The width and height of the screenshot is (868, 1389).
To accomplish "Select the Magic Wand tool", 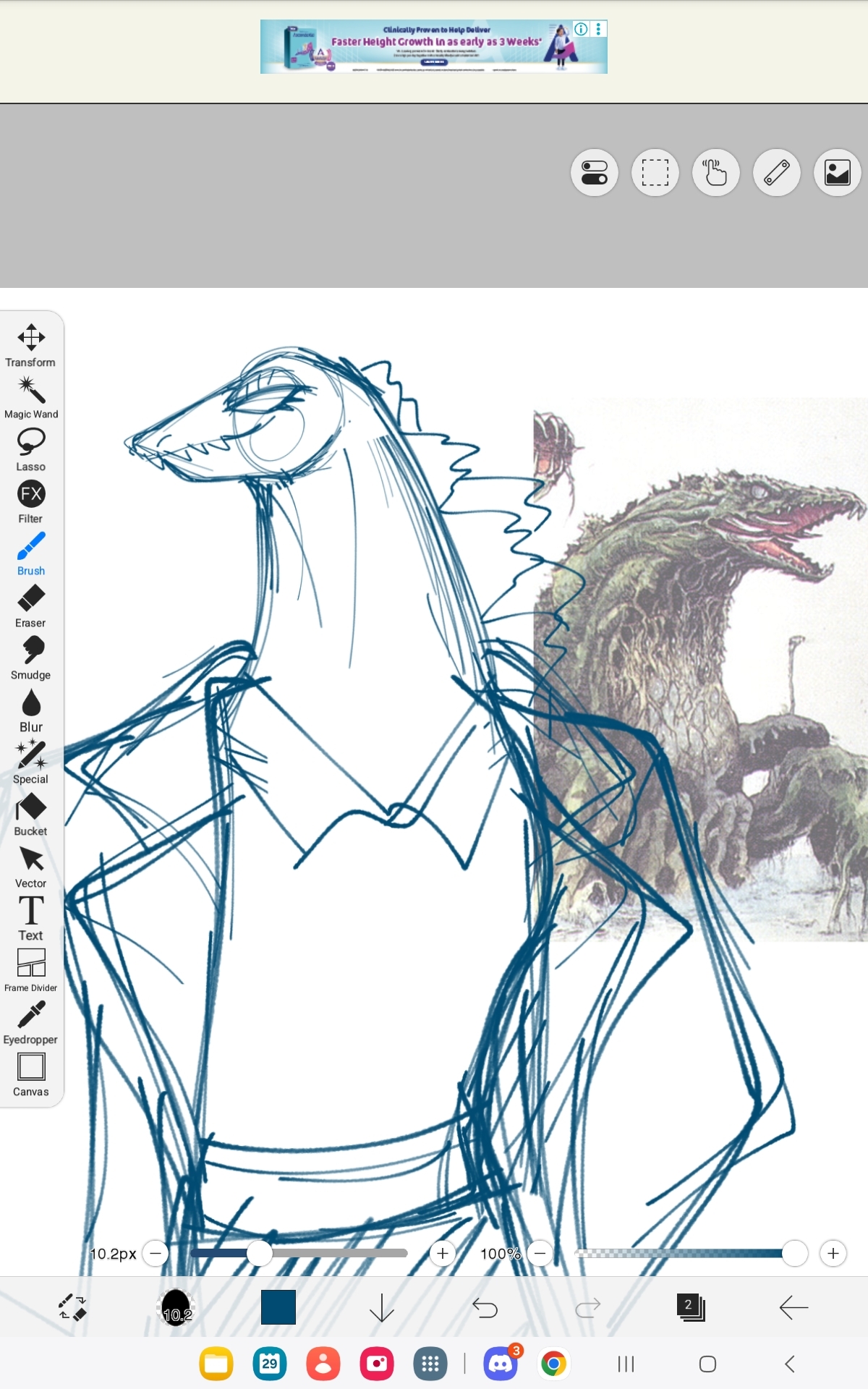I will [x=31, y=397].
